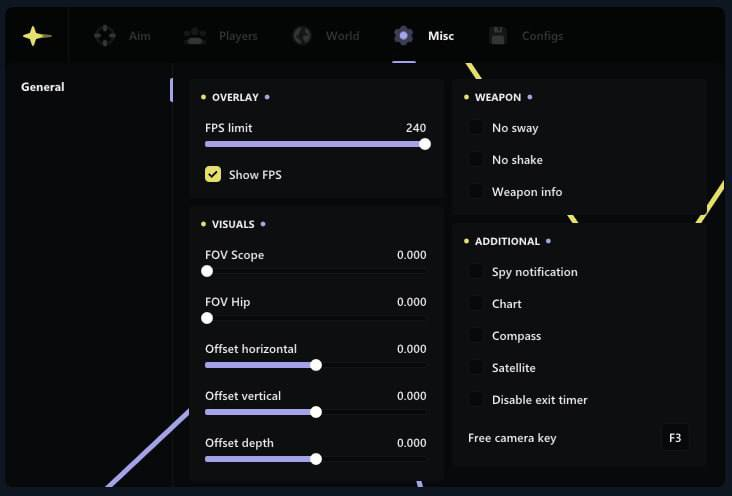The width and height of the screenshot is (732, 496).
Task: Click the yellow star logo icon
Action: 37,36
